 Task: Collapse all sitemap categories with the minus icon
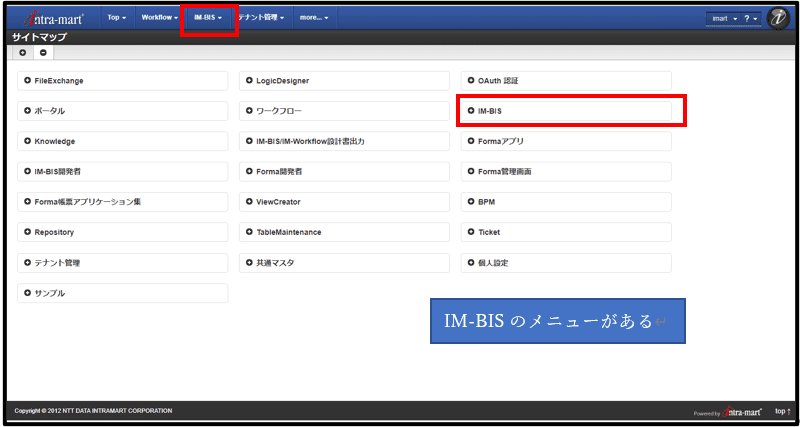coord(43,52)
